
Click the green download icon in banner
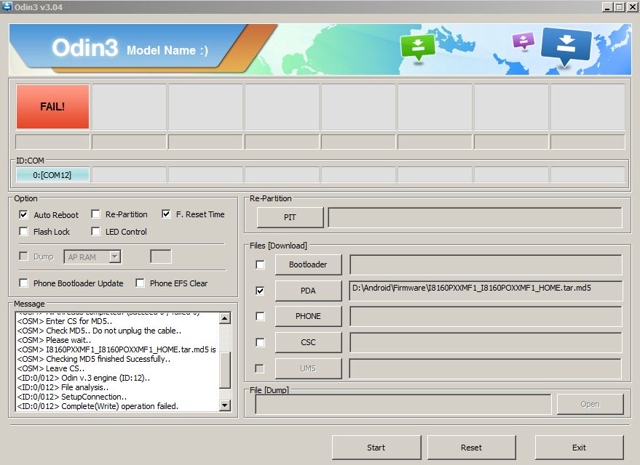tap(417, 47)
